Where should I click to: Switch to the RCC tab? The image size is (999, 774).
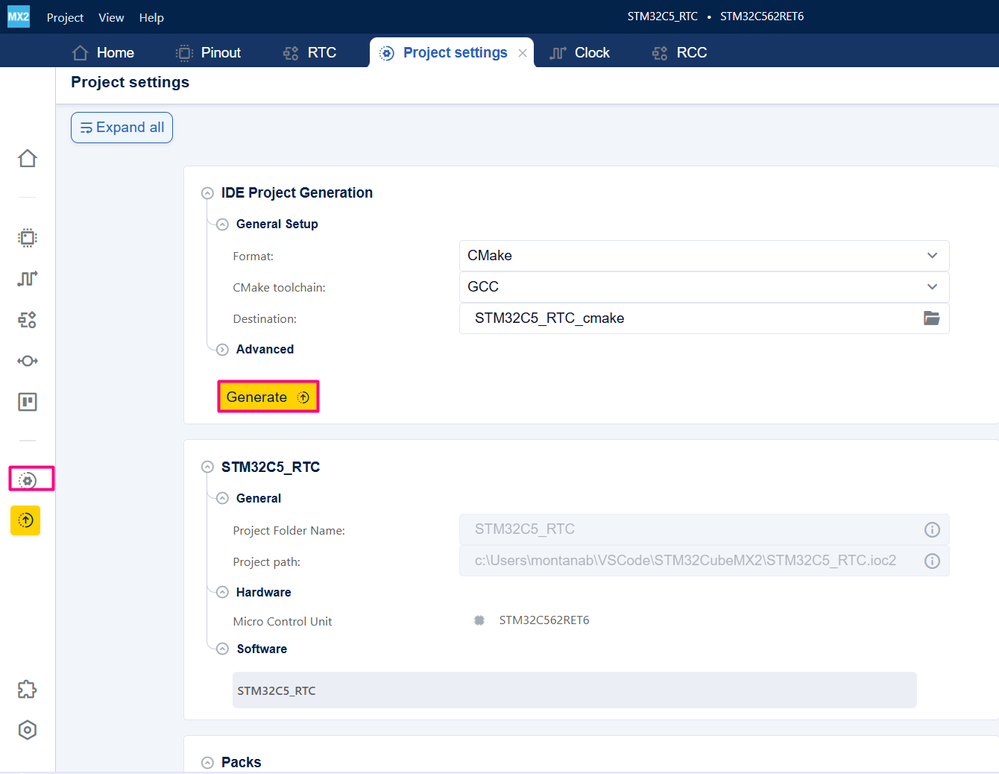pos(679,53)
